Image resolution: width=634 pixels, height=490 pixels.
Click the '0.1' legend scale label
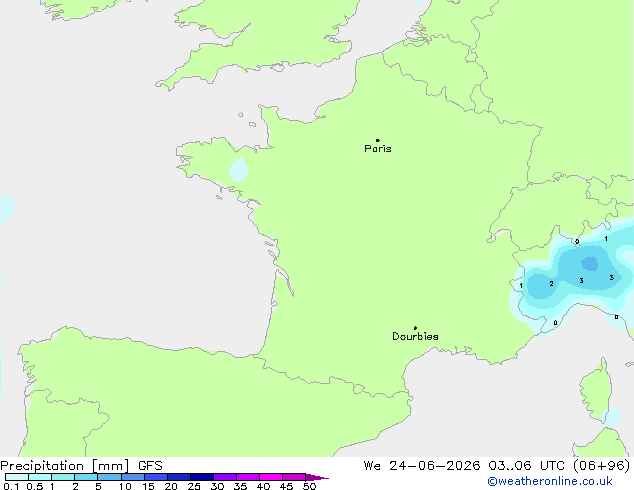(11, 486)
